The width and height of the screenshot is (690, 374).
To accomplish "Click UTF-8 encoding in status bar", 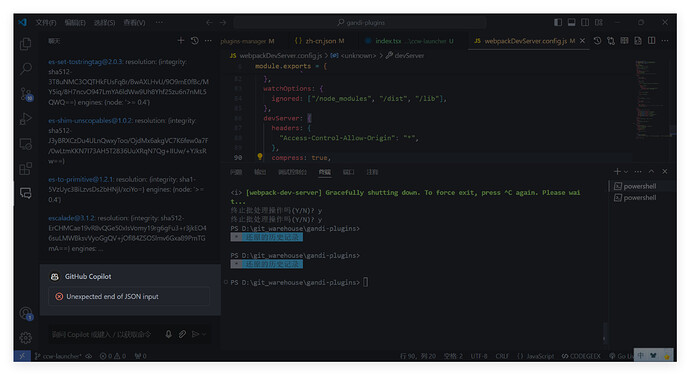I will tap(479, 356).
